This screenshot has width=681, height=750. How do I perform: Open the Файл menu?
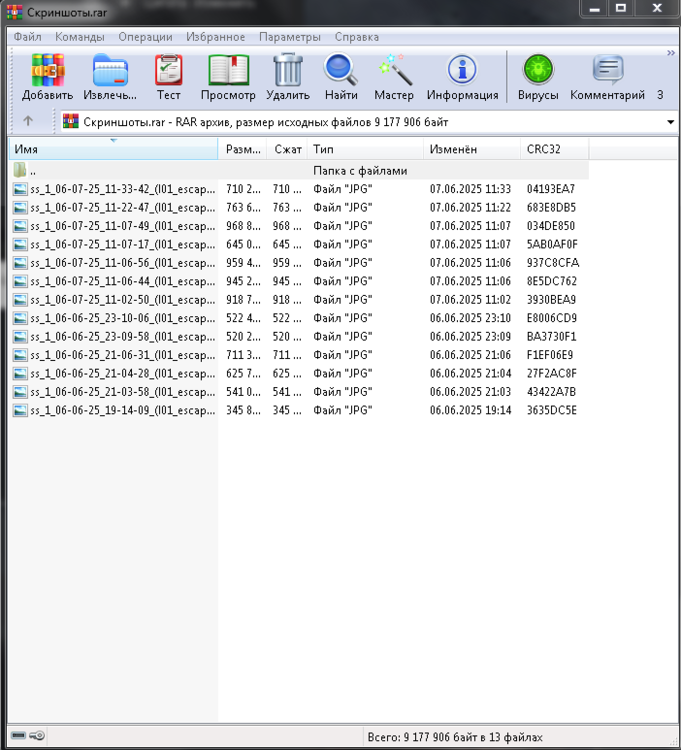tap(28, 37)
